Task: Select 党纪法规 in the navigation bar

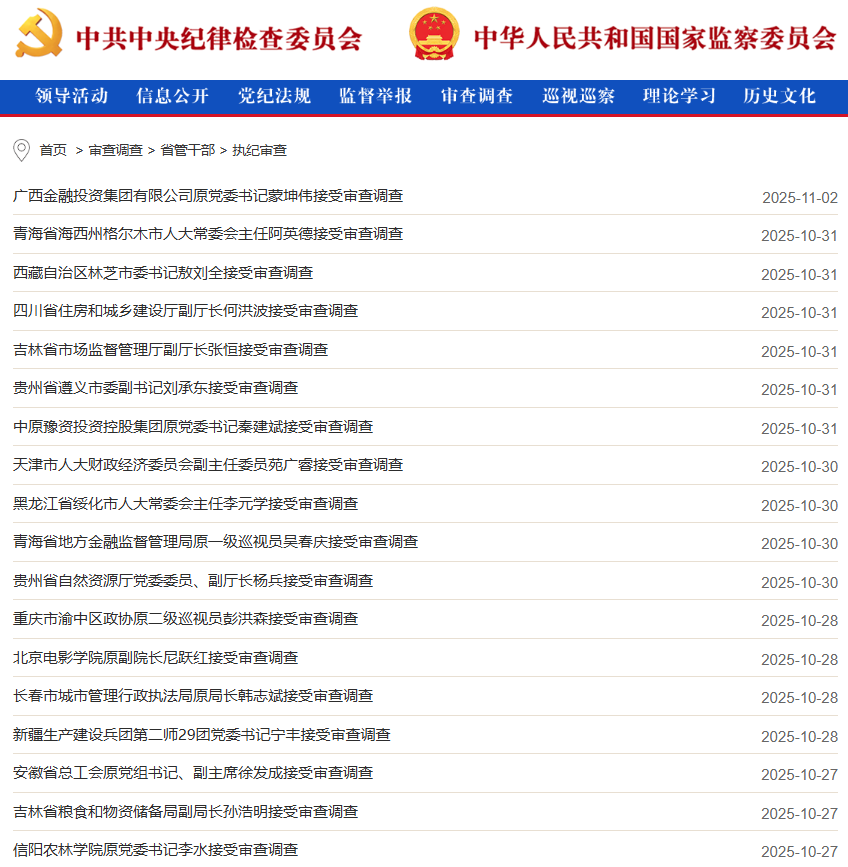Action: pos(274,96)
